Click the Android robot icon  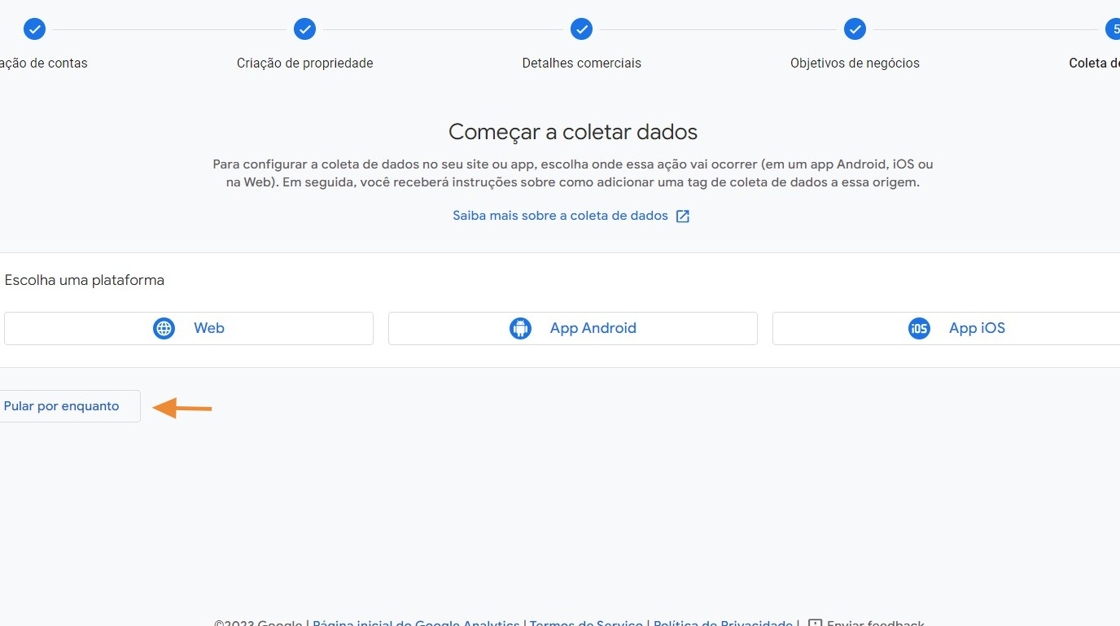(520, 328)
